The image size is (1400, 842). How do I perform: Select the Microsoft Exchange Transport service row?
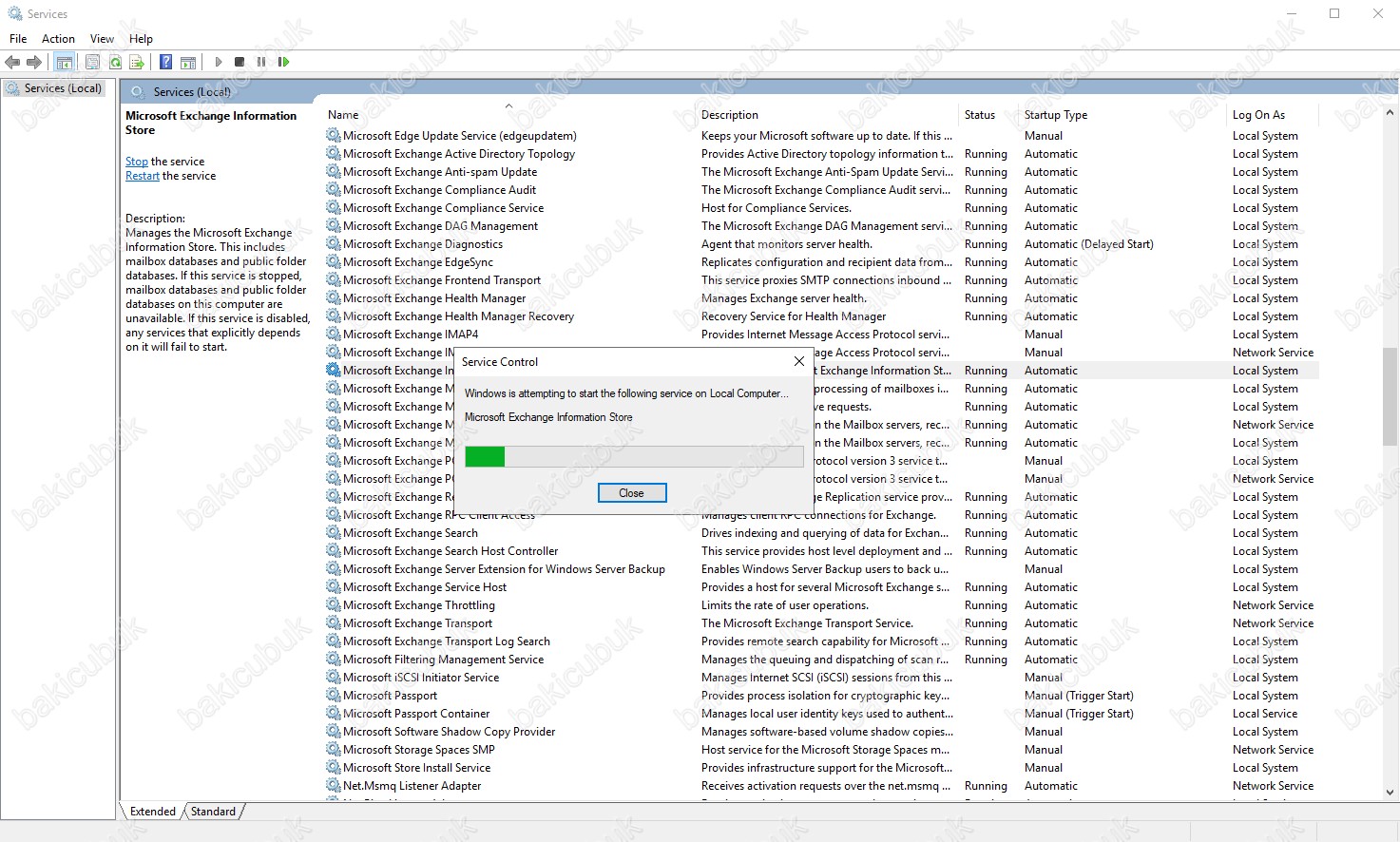coord(822,623)
